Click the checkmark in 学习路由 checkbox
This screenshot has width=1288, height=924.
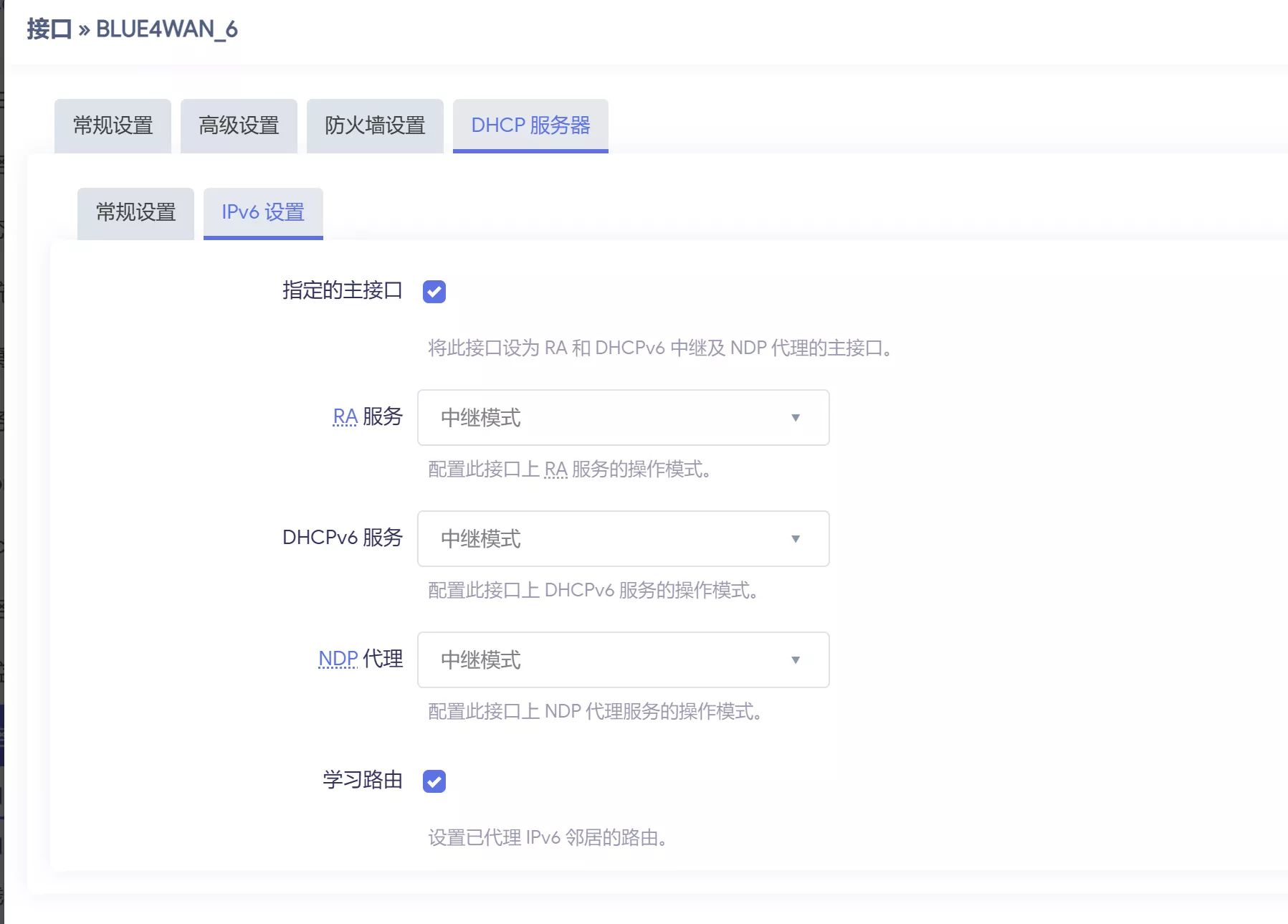point(434,781)
